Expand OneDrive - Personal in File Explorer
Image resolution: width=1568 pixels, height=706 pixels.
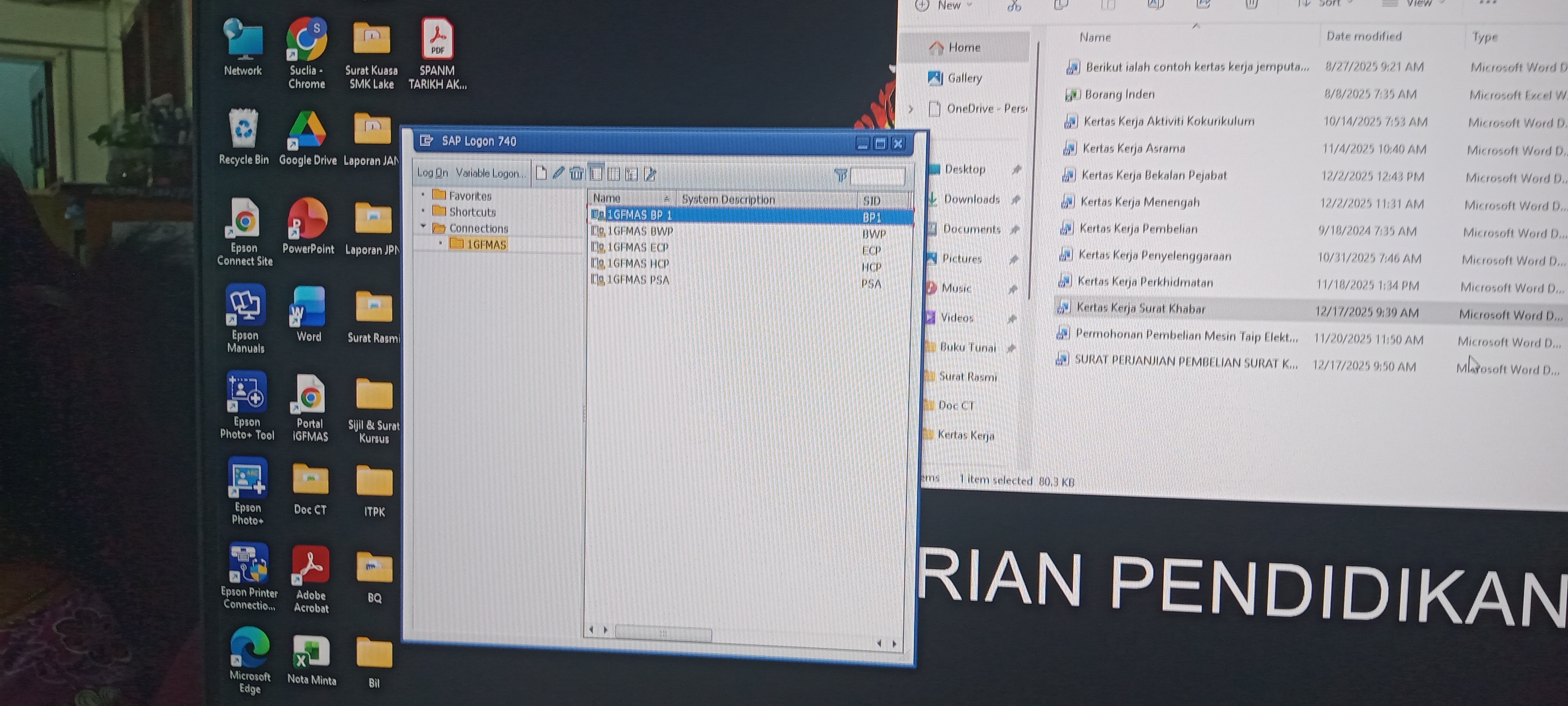coord(911,109)
